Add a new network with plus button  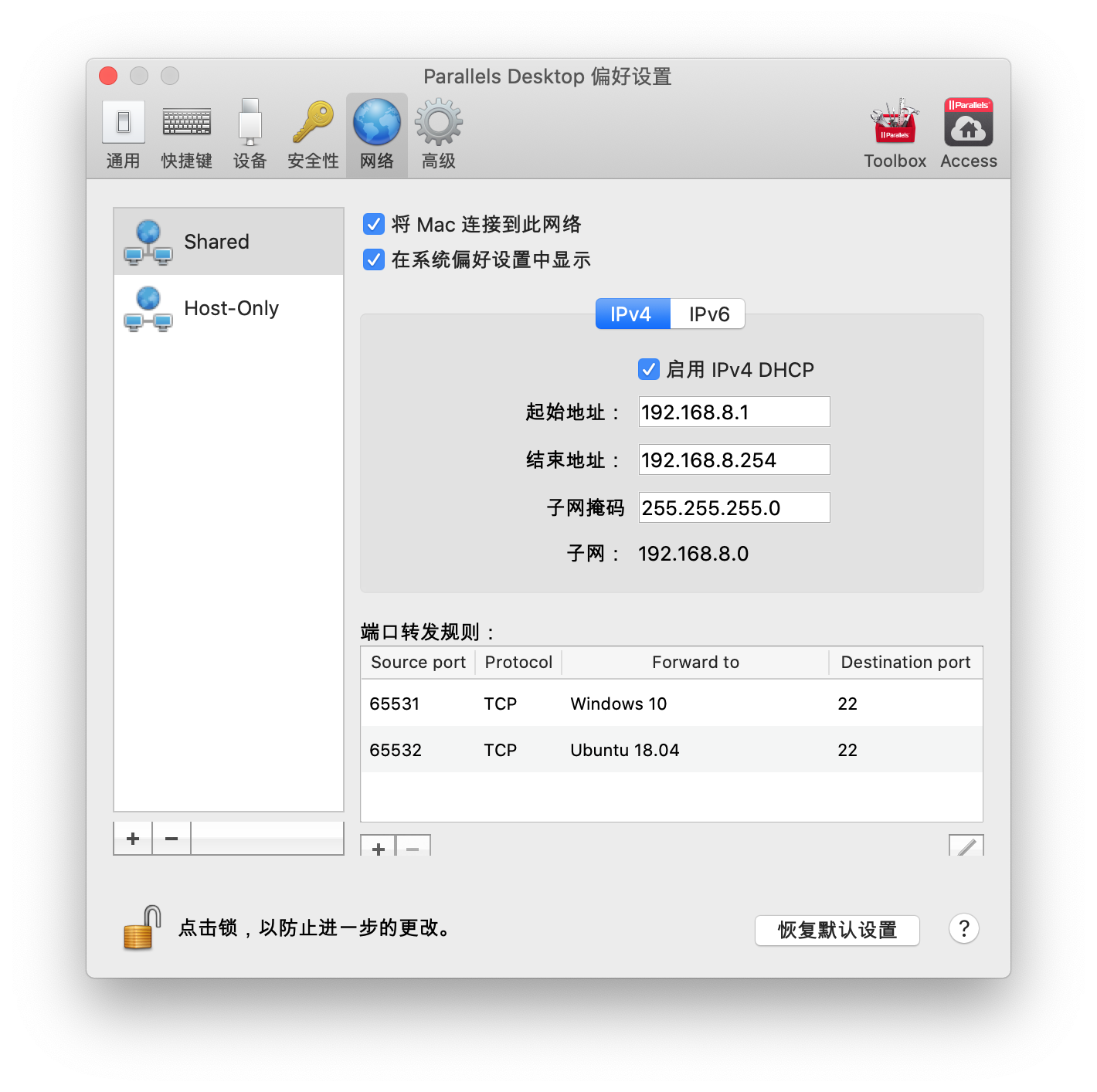coord(133,839)
